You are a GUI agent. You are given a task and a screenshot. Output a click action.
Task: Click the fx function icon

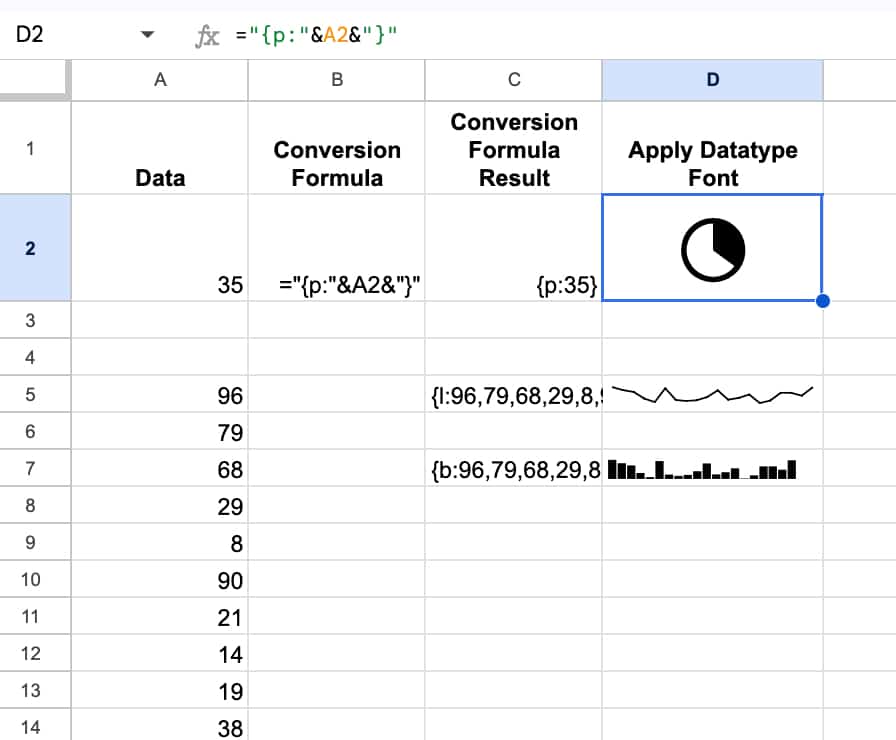[207, 36]
